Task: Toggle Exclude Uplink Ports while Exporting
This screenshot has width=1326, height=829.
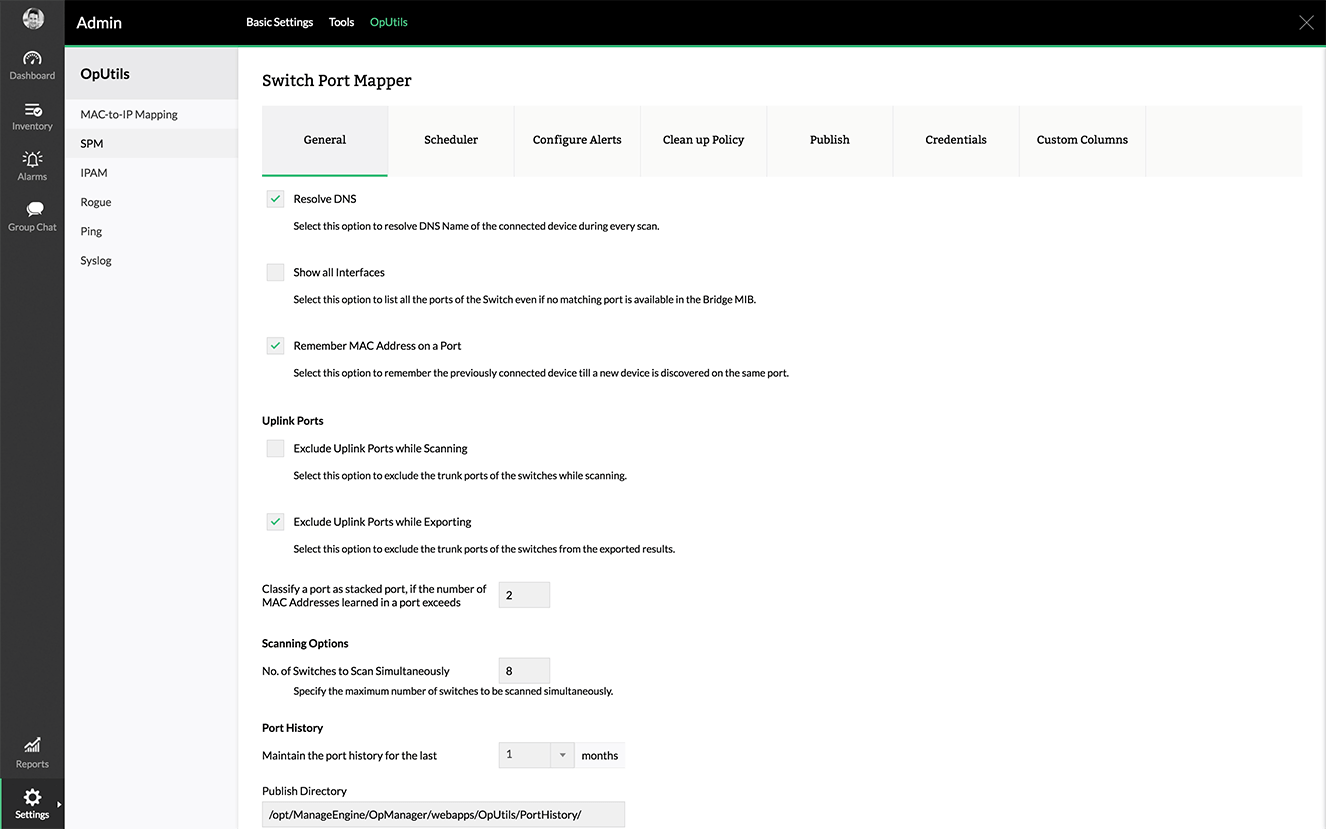Action: click(275, 522)
